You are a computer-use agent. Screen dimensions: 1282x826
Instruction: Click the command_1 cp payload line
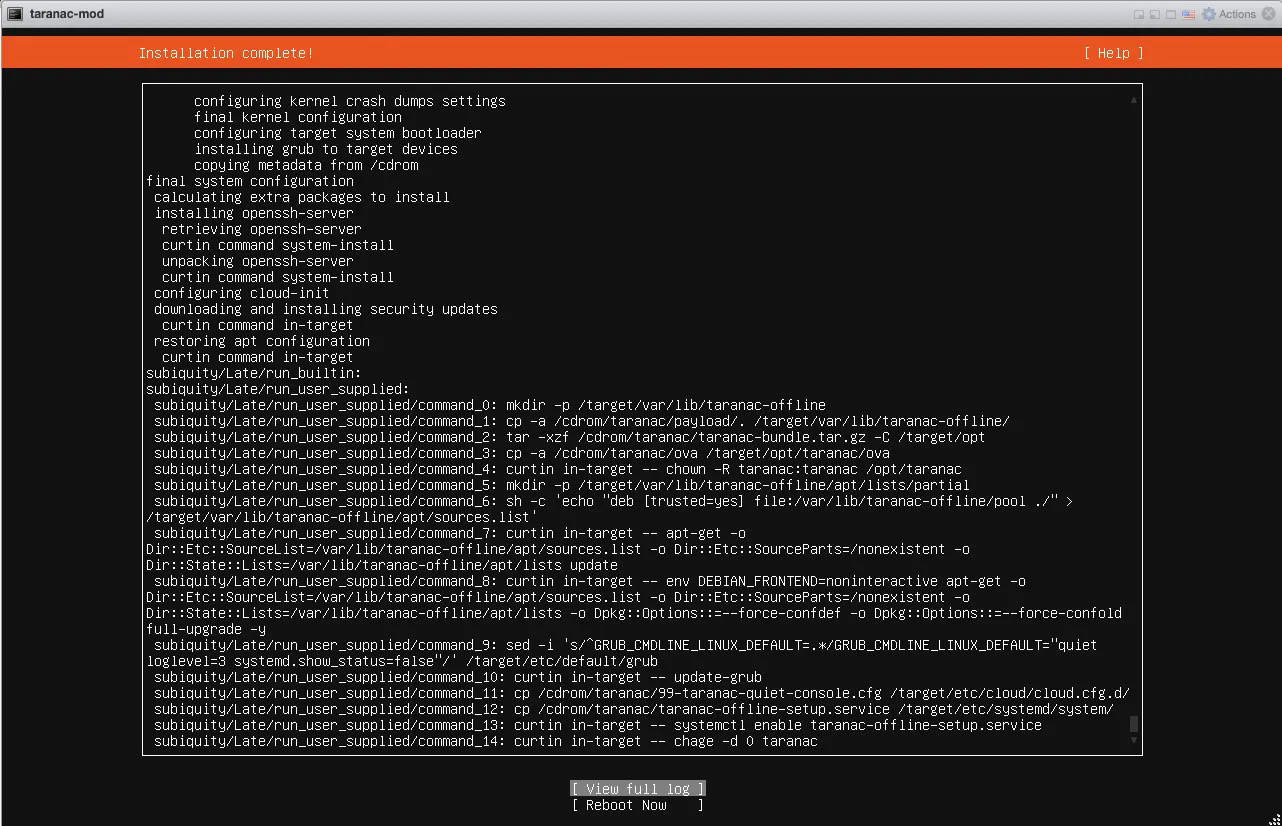582,421
